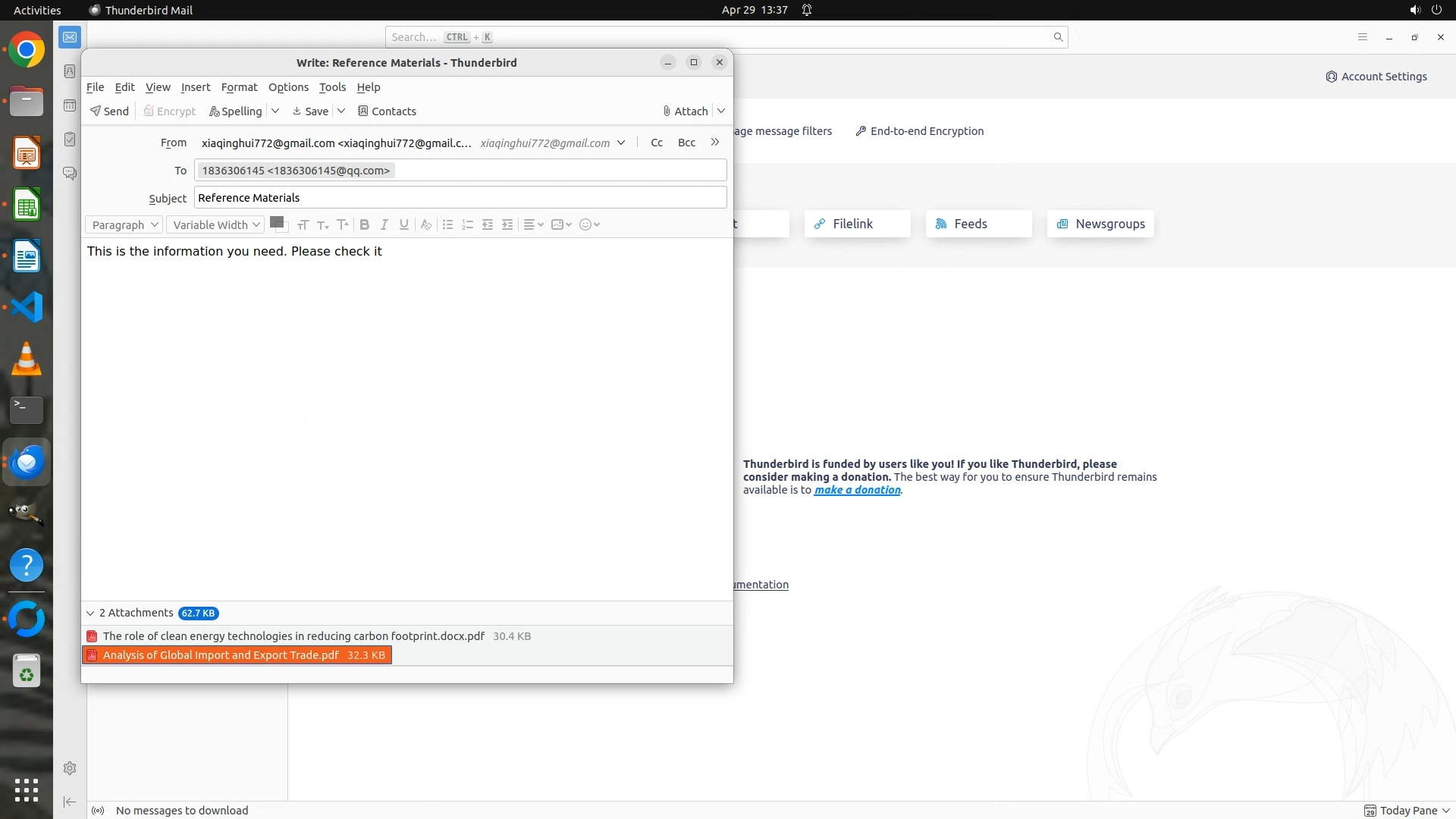Add a Bcc recipient field
This screenshot has width=1456, height=819.
(x=686, y=143)
